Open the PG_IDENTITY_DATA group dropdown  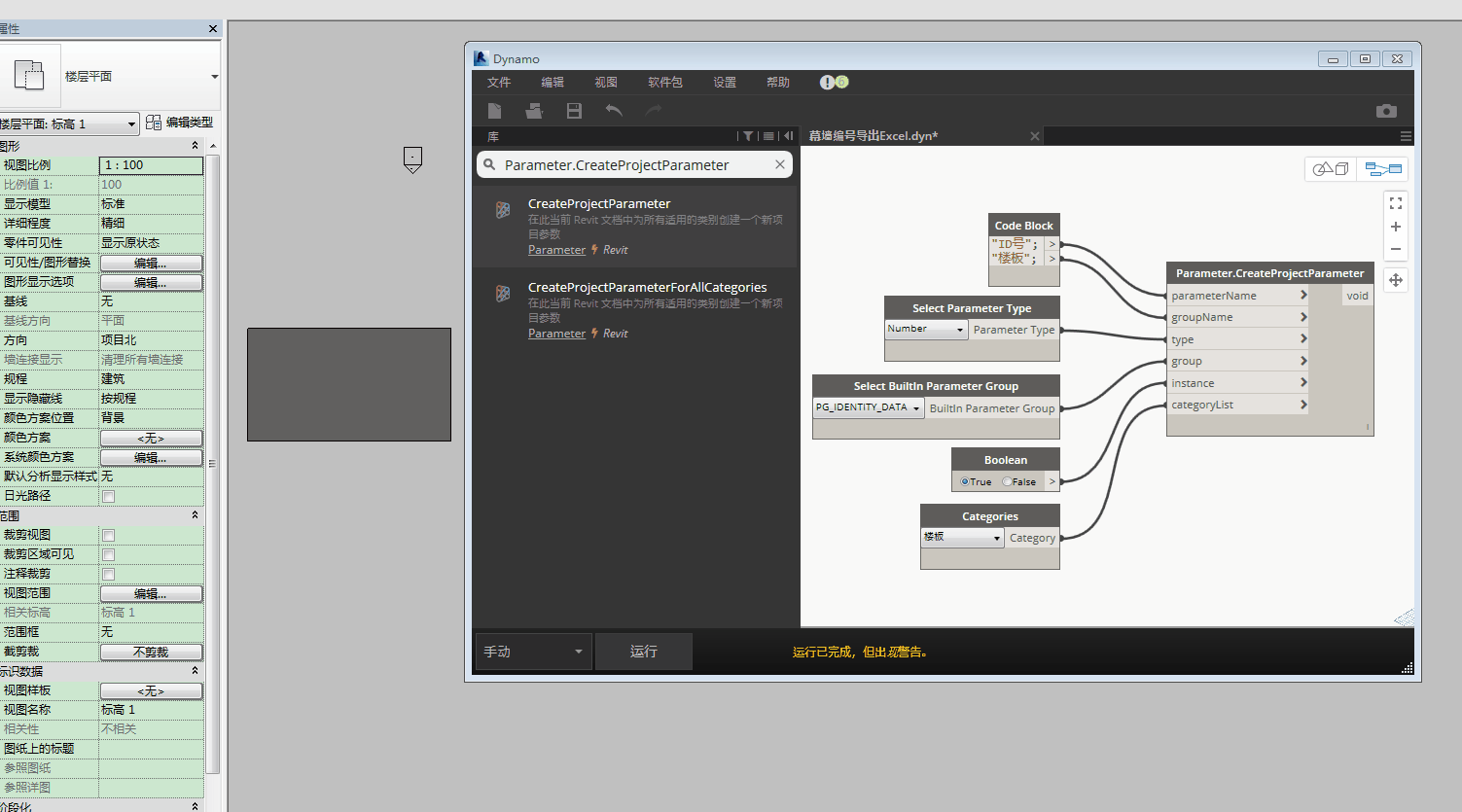point(869,407)
